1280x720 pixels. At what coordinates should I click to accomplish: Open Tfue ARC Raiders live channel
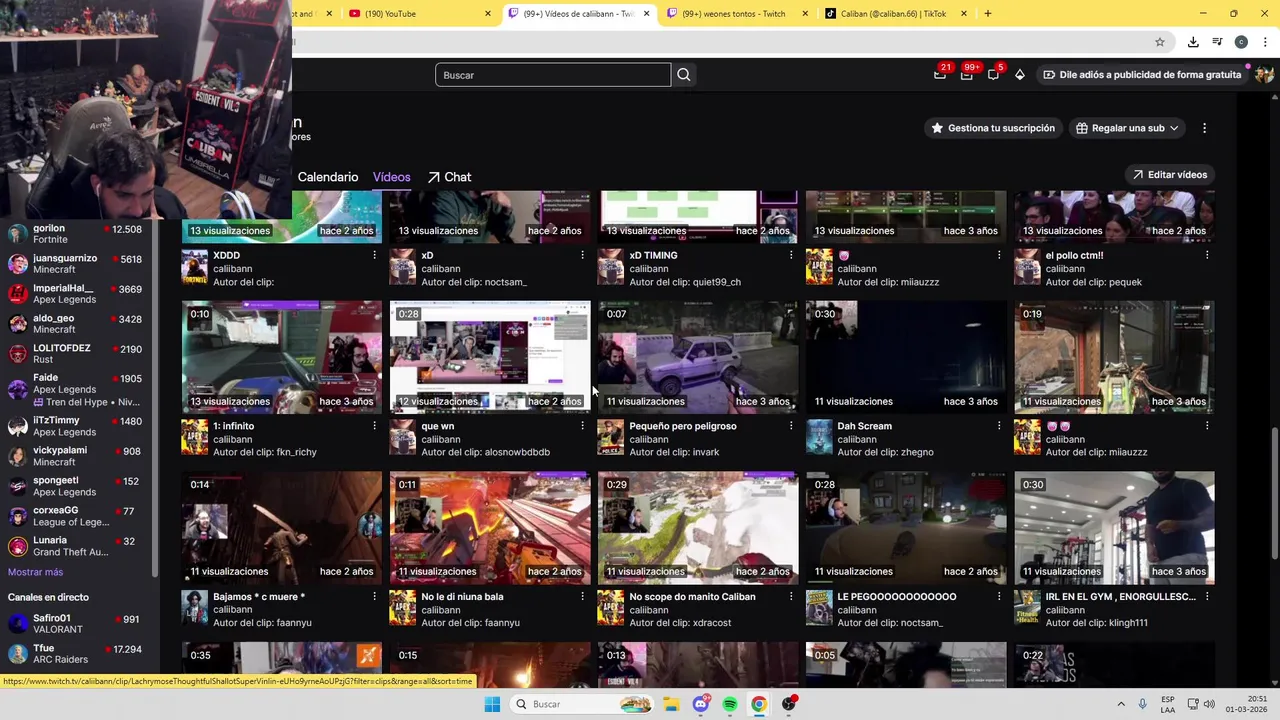pyautogui.click(x=76, y=654)
